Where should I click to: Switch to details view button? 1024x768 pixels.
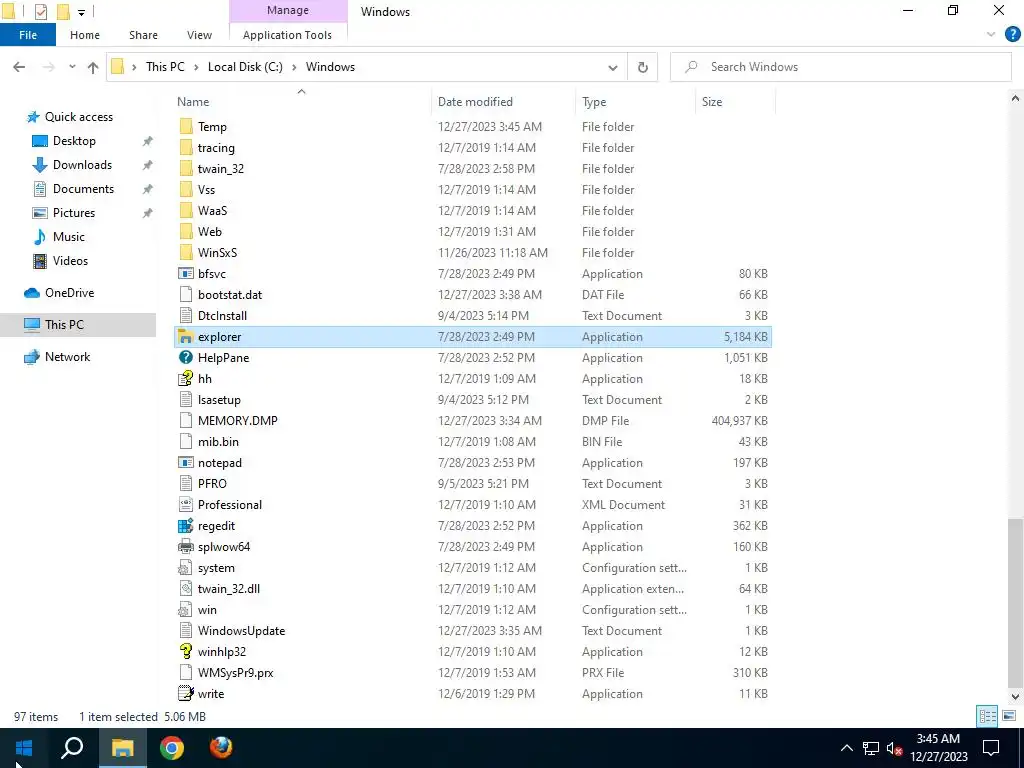pos(987,716)
